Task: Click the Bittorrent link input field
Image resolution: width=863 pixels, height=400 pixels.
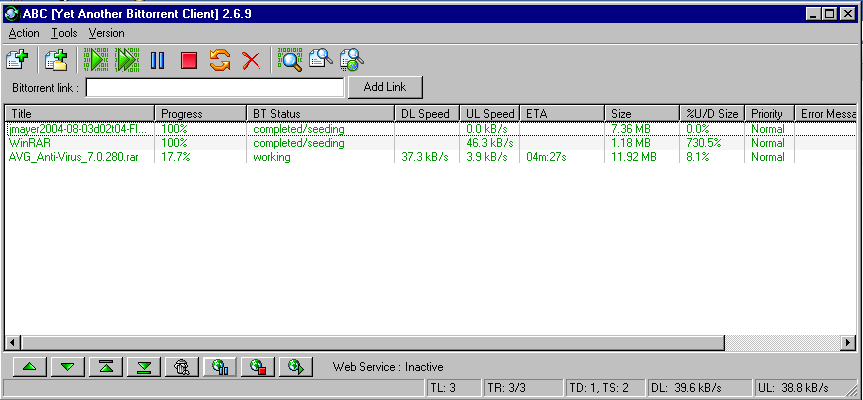Action: (x=215, y=87)
